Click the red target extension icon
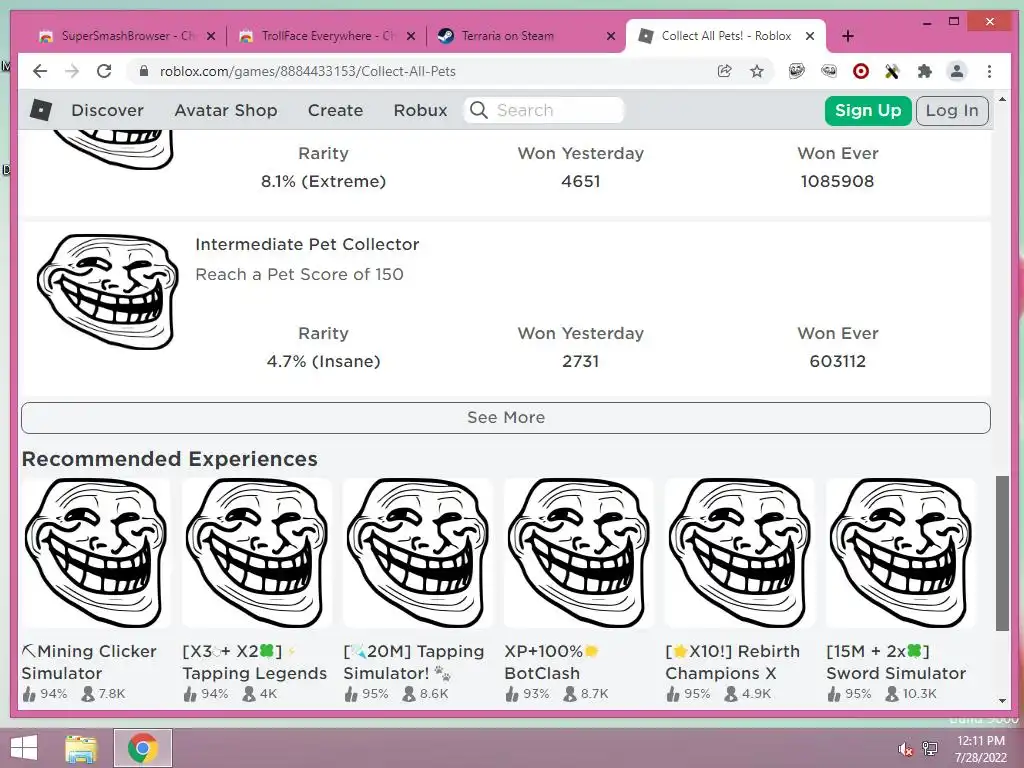 861,71
